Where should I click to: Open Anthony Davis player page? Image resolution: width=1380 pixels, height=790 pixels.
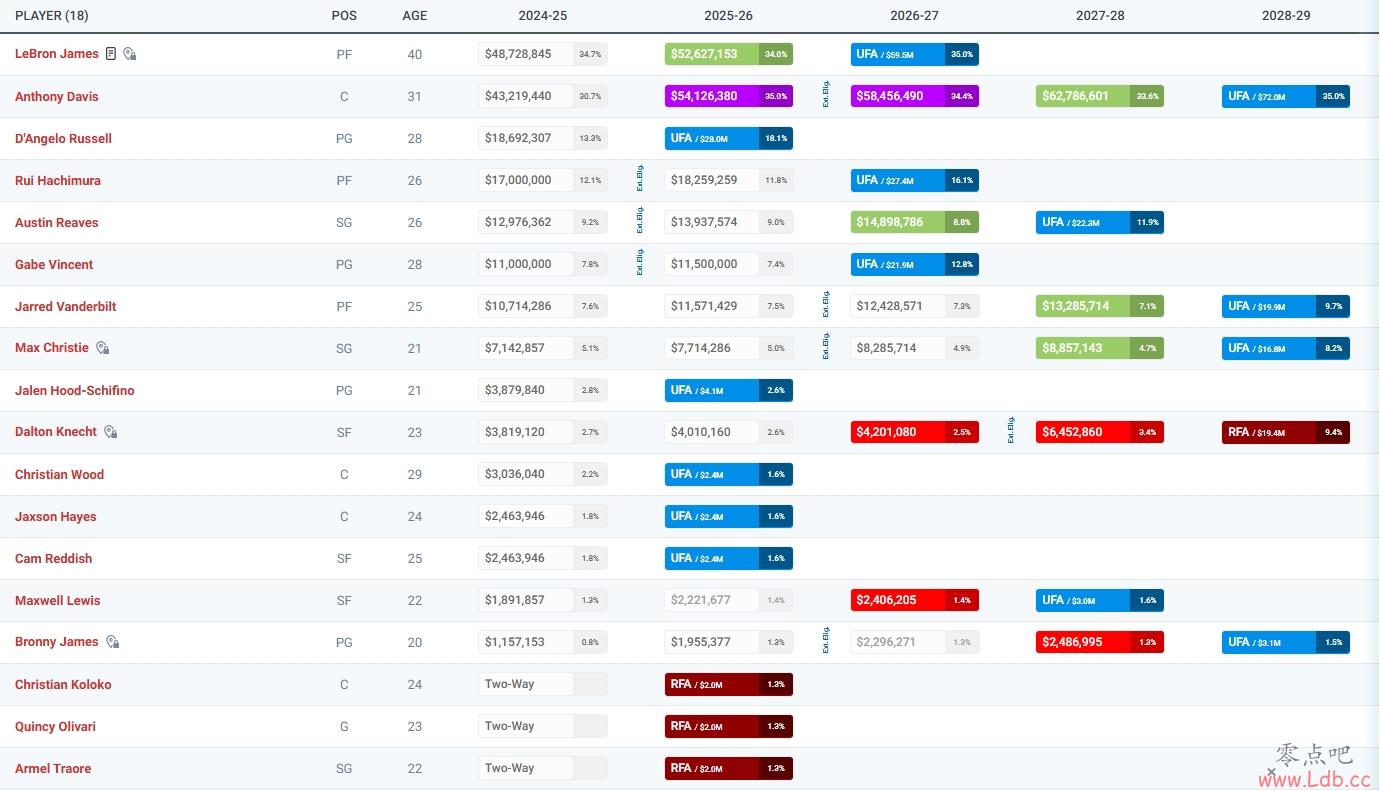coord(57,97)
